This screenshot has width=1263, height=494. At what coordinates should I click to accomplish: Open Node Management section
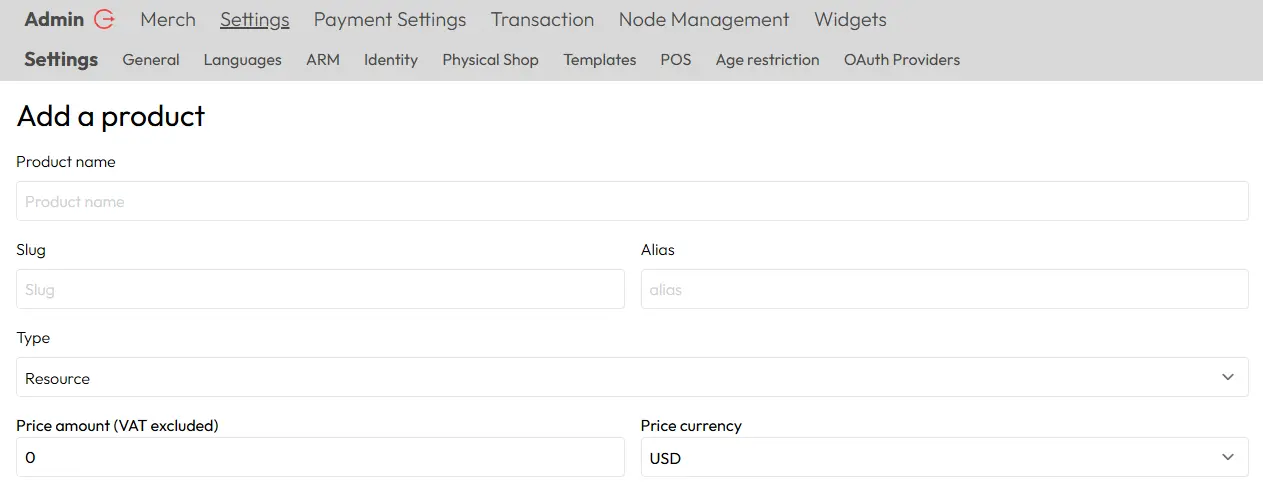coord(704,19)
